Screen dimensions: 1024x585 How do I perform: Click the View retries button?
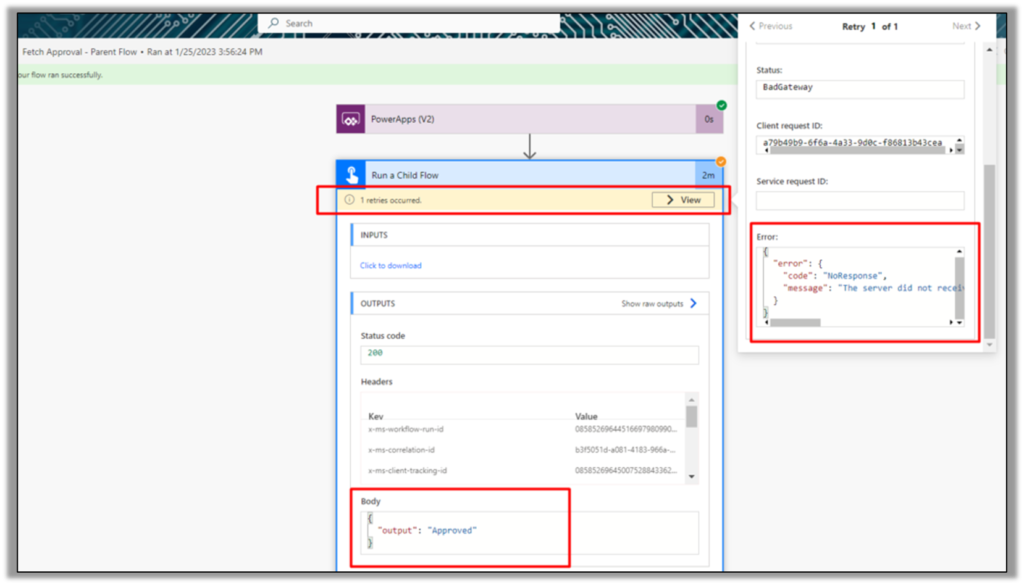click(683, 200)
